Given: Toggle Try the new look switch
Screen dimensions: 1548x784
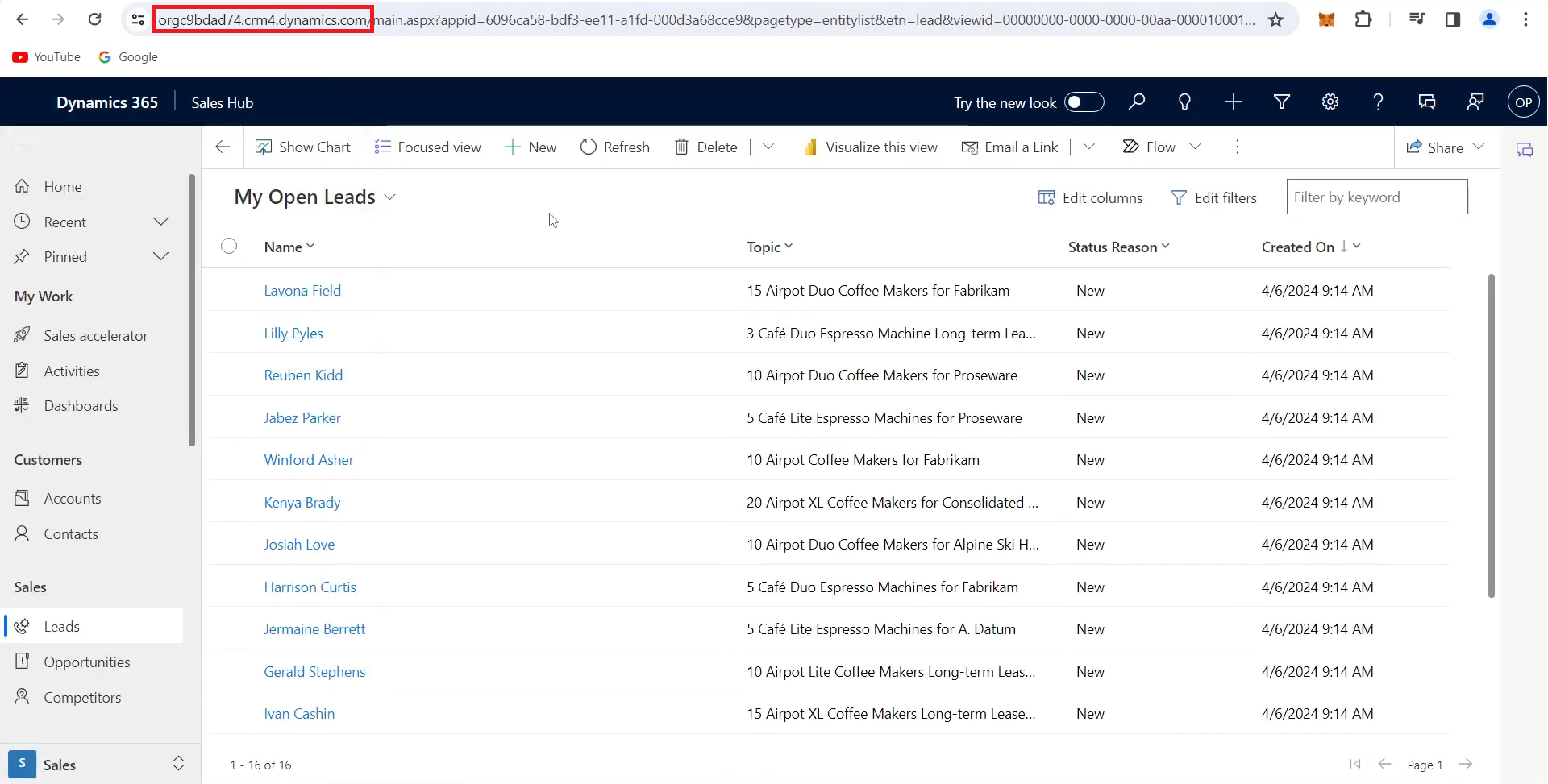Looking at the screenshot, I should click(1084, 102).
